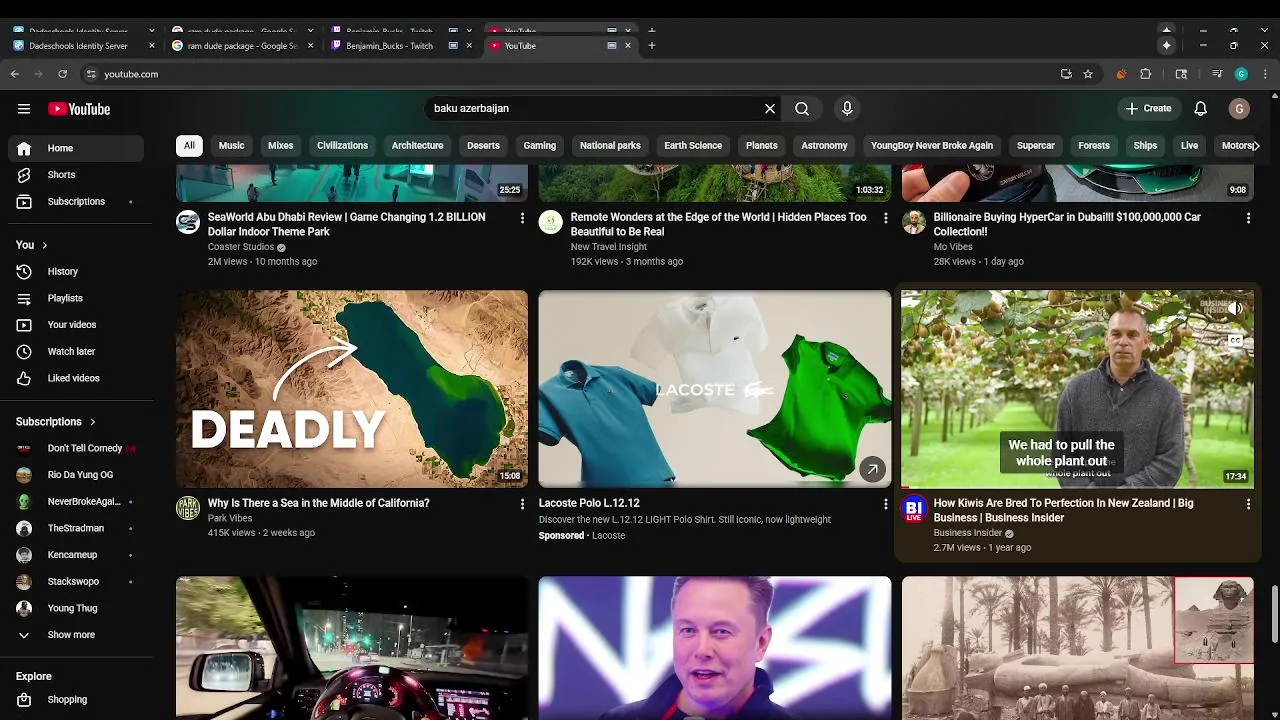Image resolution: width=1280 pixels, height=720 pixels.
Task: Open the Chrome three-dot menu
Action: pyautogui.click(x=1265, y=74)
